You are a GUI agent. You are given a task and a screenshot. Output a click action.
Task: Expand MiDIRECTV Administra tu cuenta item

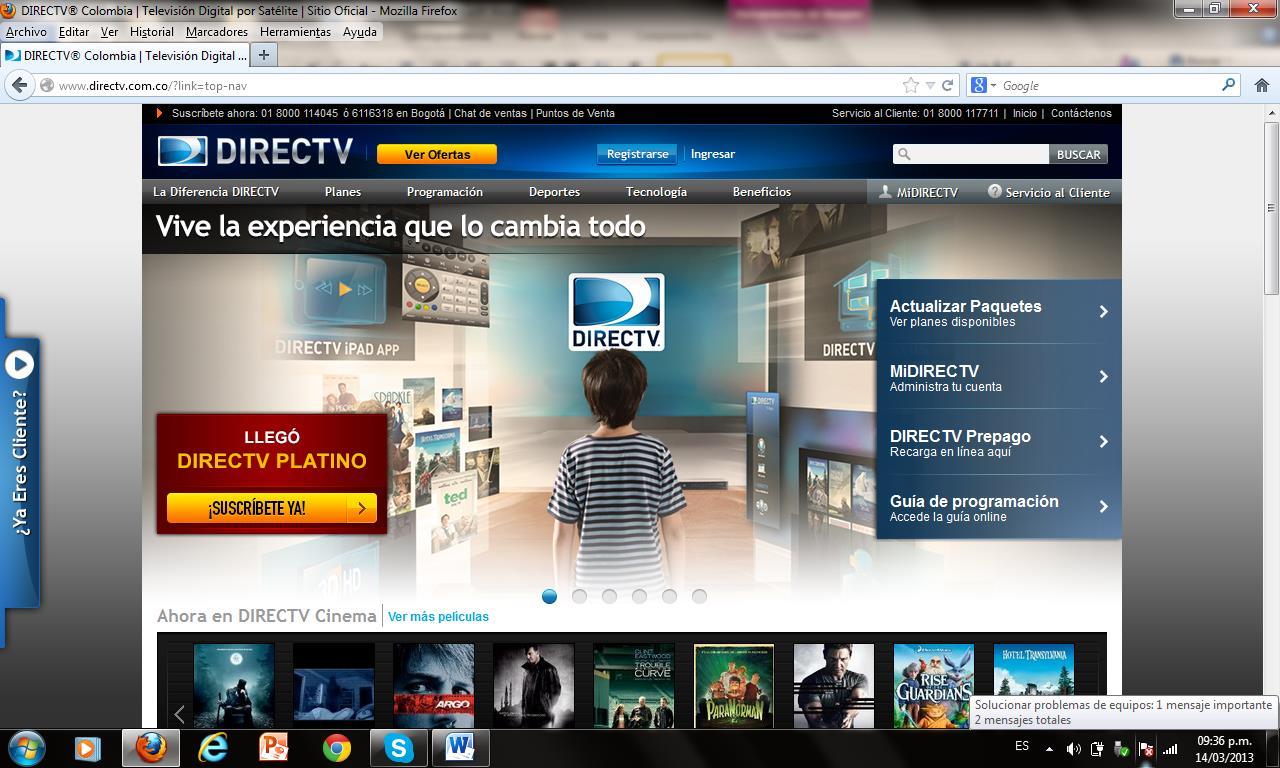(x=999, y=377)
